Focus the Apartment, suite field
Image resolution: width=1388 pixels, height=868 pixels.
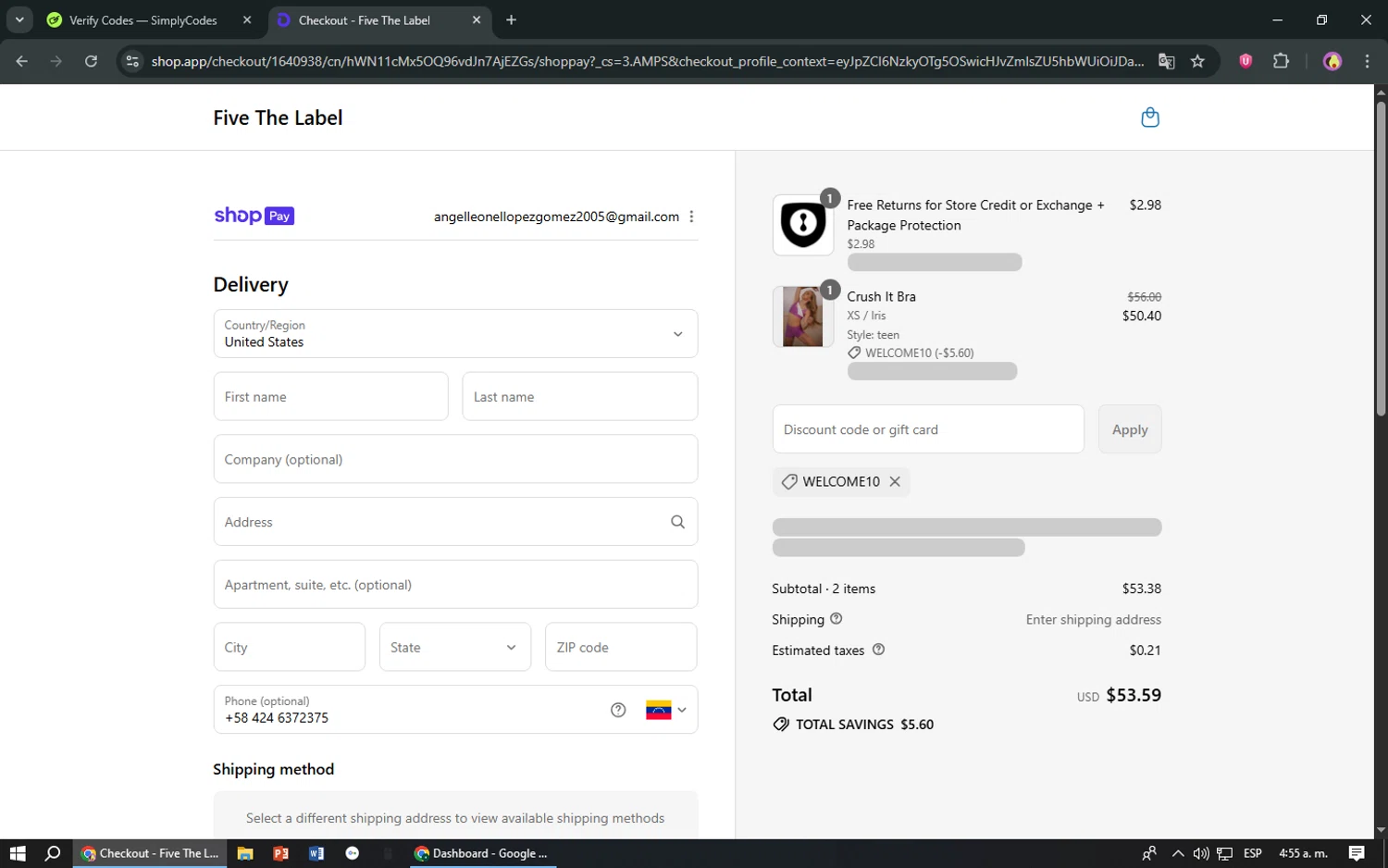coord(455,584)
